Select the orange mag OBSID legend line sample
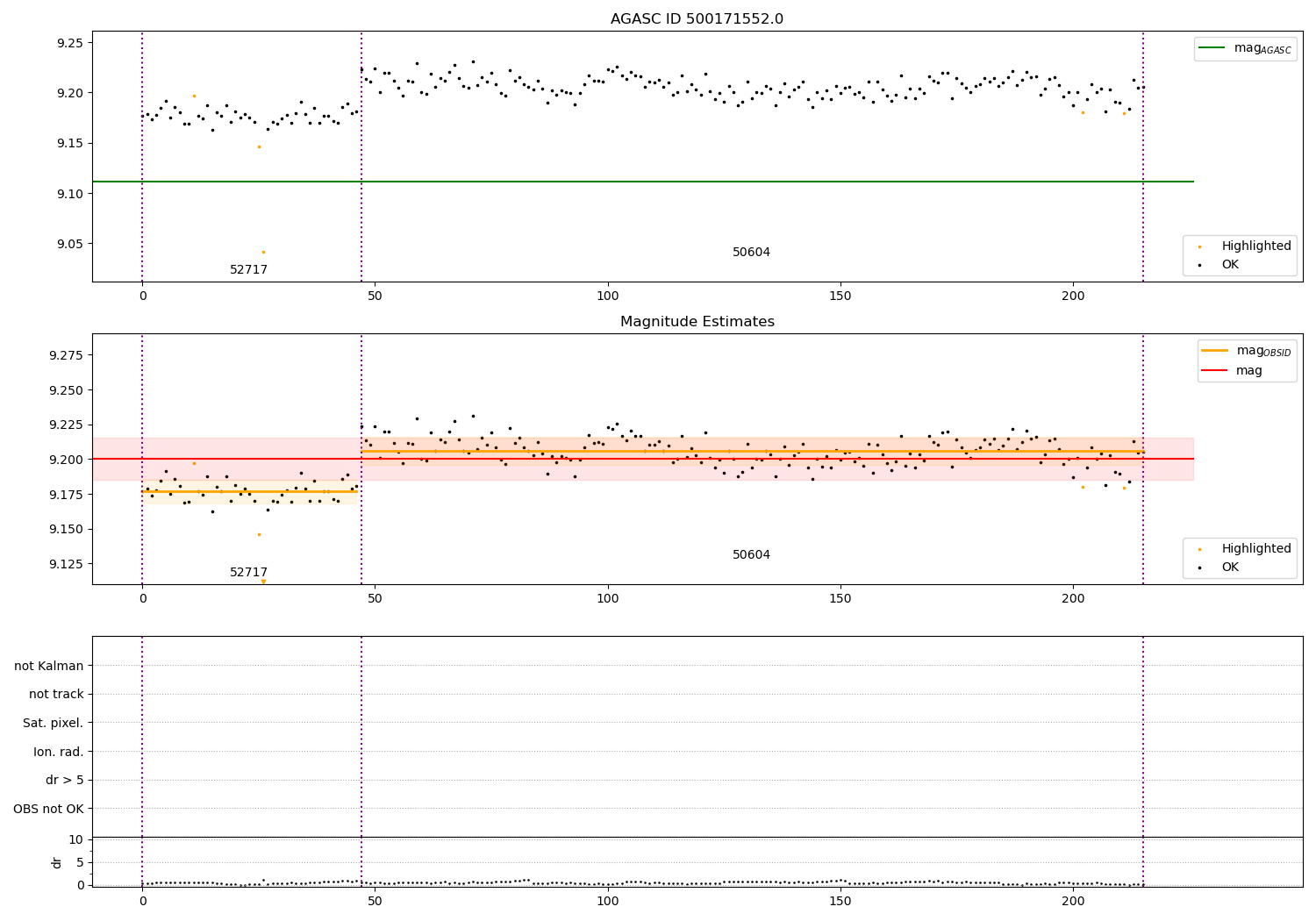Screen dimensions: 1316x921 tap(1216, 351)
